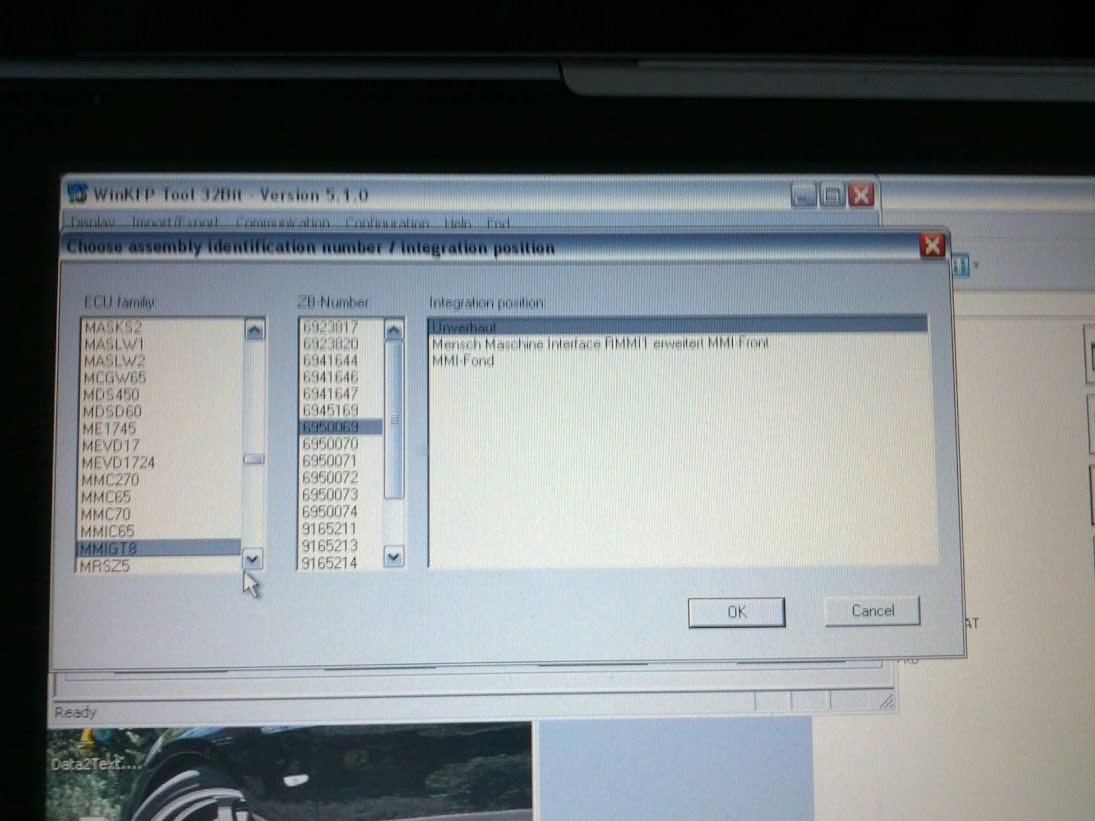Open Import/Export menu in WinKFP window

[x=175, y=222]
